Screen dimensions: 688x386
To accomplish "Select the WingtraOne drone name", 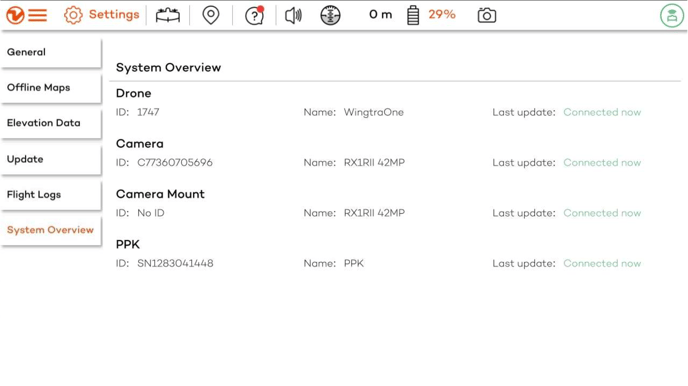I will pos(373,112).
